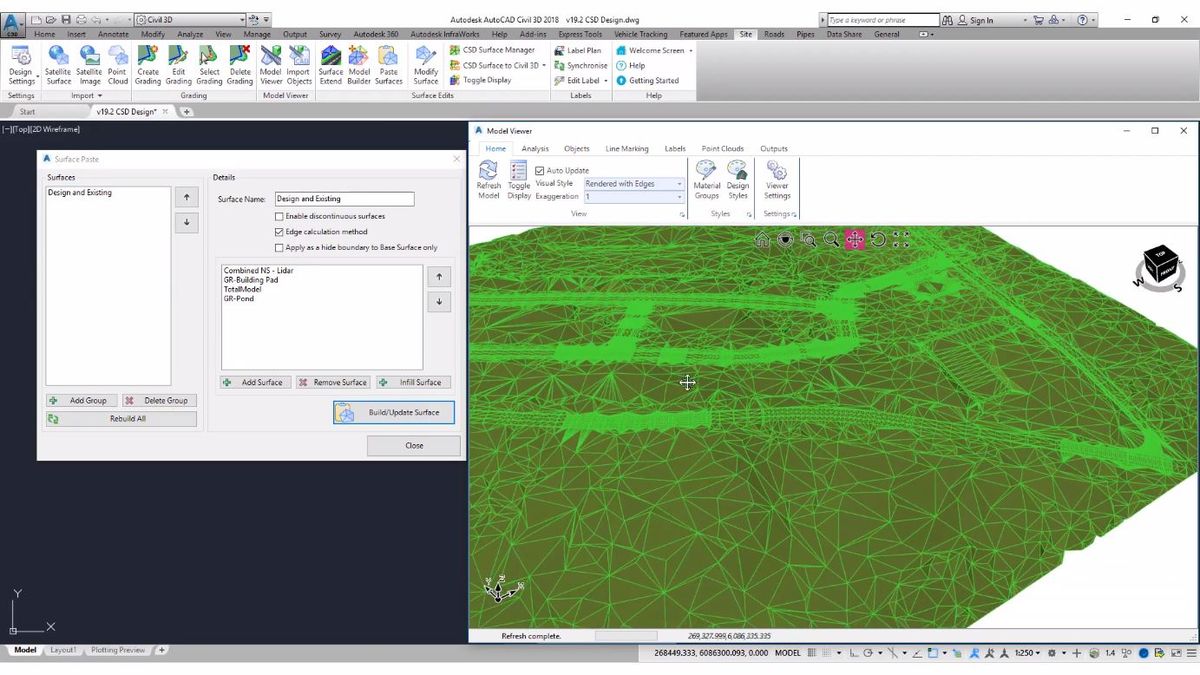Click the home view icon in viewport
Screen dimensions: 1200x675
[x=763, y=239]
